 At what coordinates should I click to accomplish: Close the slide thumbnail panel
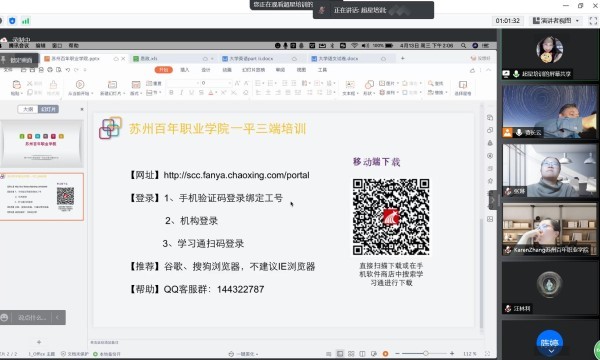pos(82,109)
